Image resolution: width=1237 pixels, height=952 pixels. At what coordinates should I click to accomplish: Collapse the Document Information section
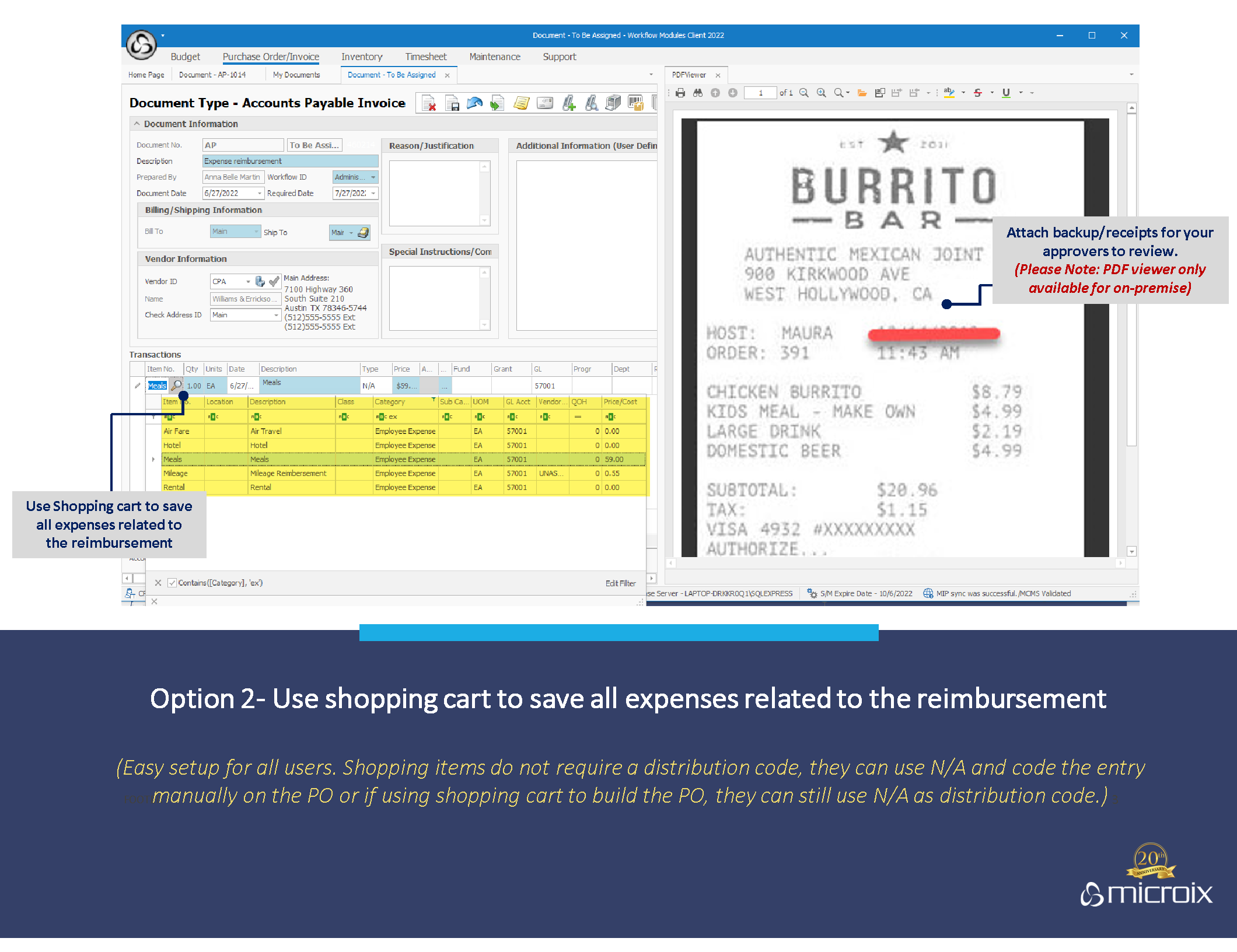(137, 124)
